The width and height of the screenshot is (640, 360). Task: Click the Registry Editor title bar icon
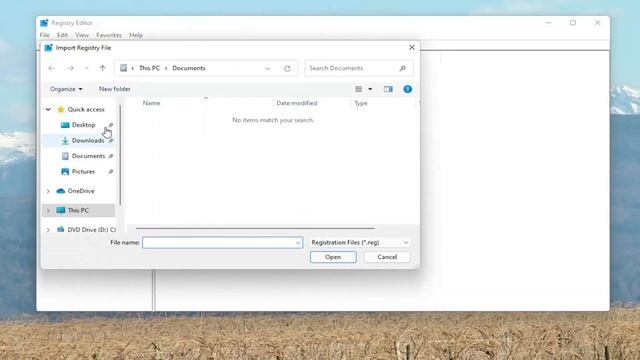coord(44,23)
